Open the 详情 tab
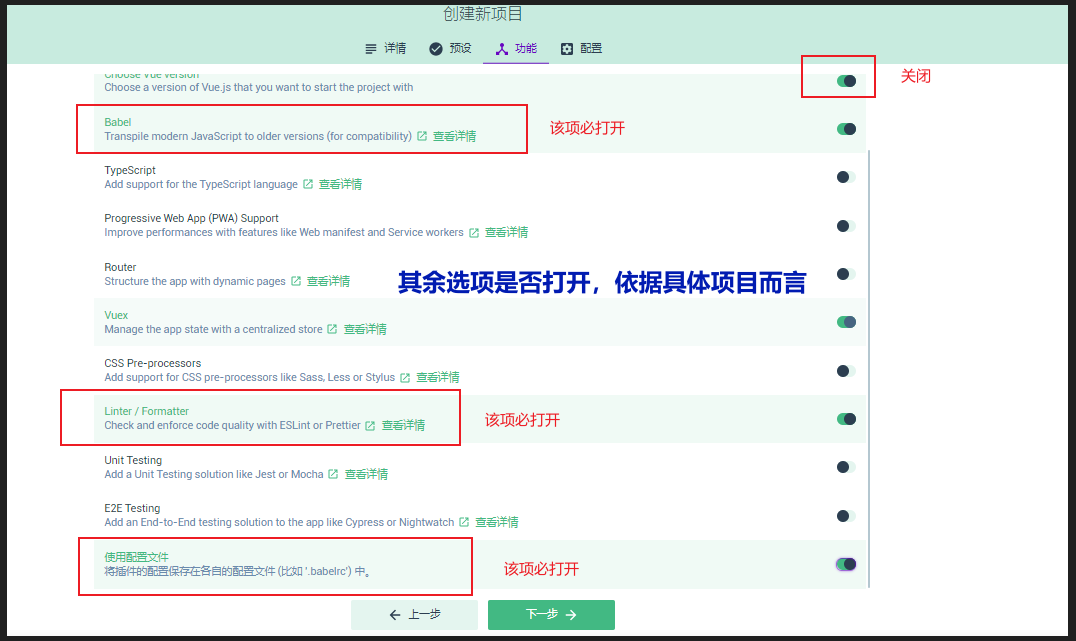Screen dimensions: 1076x641 point(386,48)
